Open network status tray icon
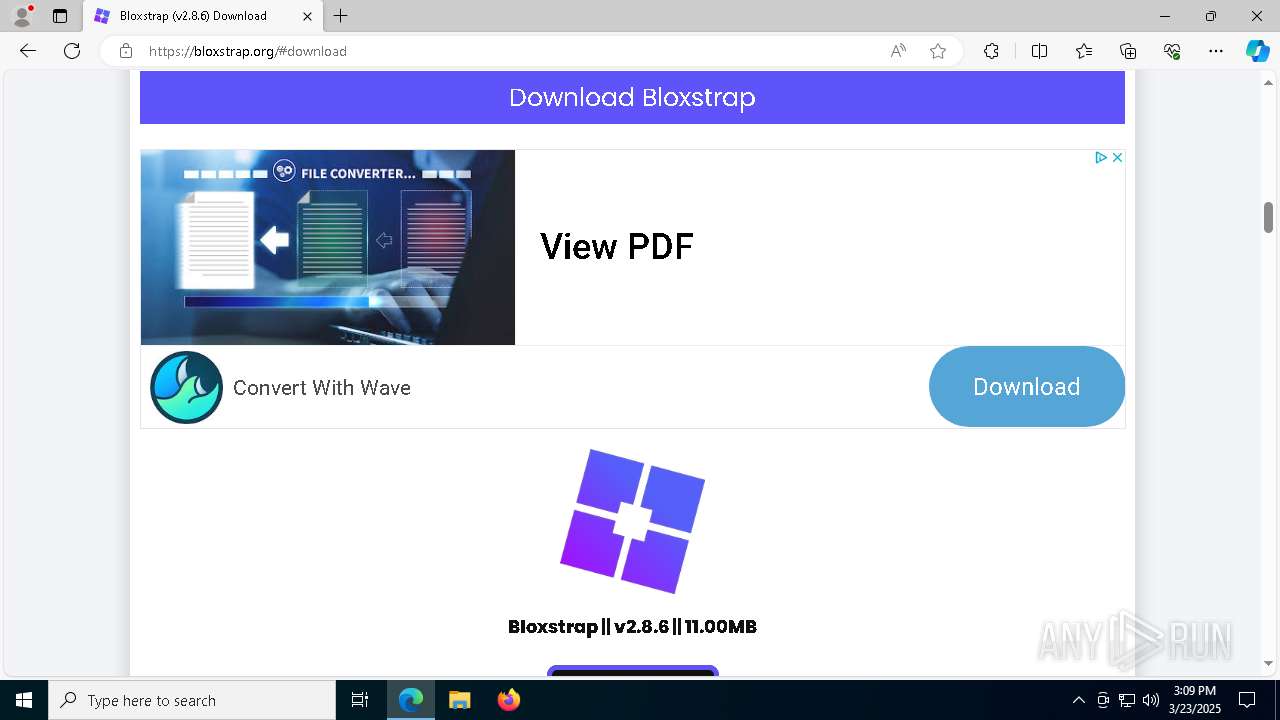The width and height of the screenshot is (1280, 720). click(x=1127, y=700)
